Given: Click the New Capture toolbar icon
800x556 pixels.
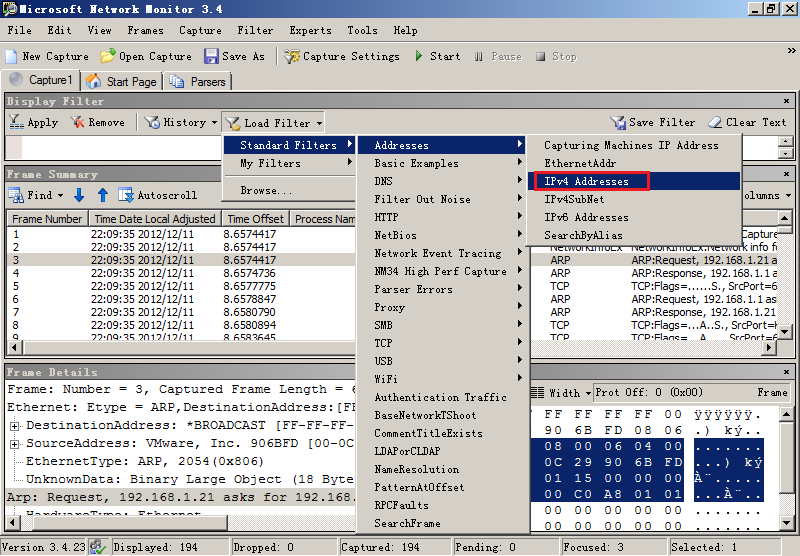Looking at the screenshot, I should point(11,56).
